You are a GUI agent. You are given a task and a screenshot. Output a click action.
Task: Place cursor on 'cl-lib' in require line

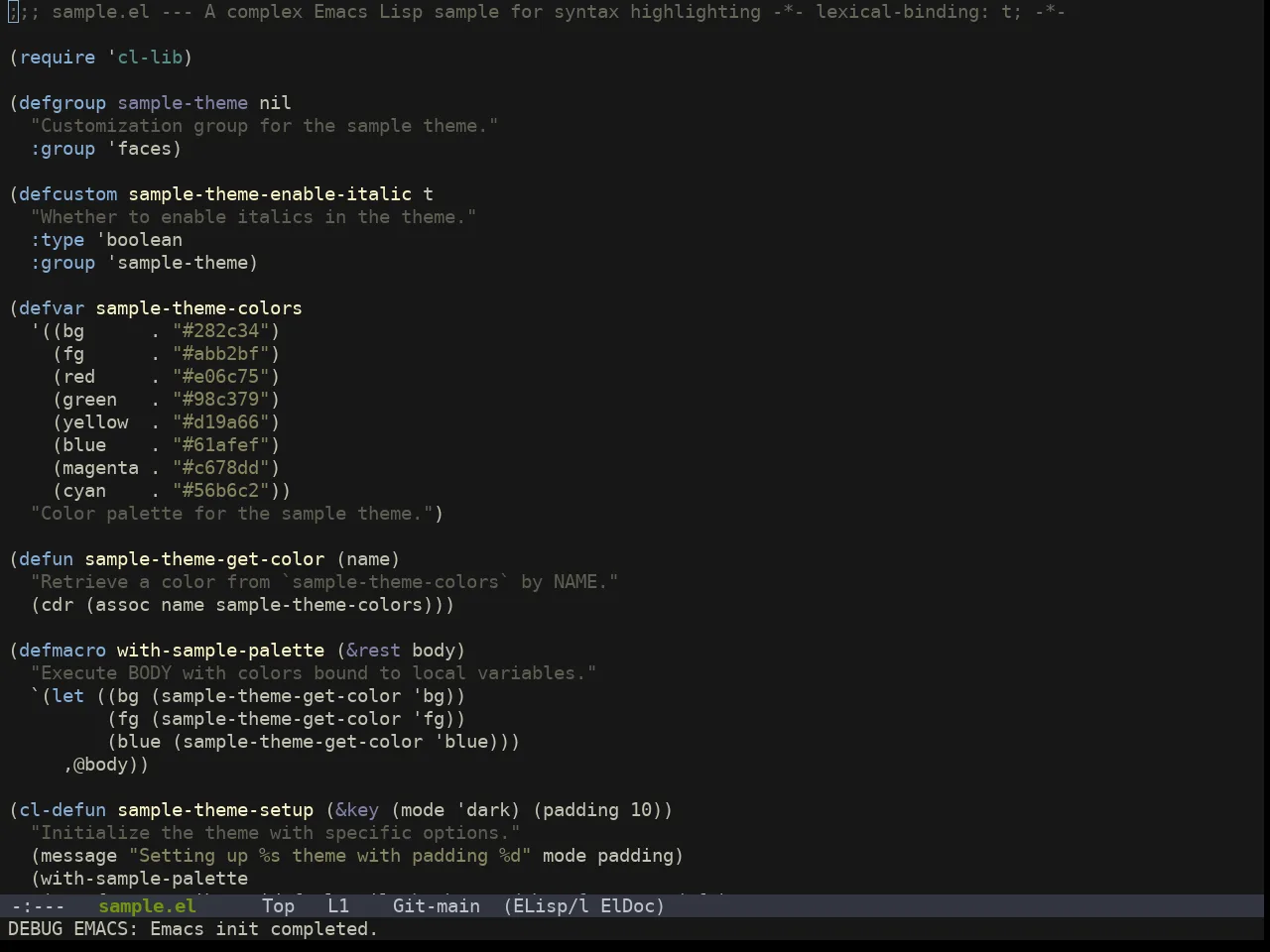[151, 58]
